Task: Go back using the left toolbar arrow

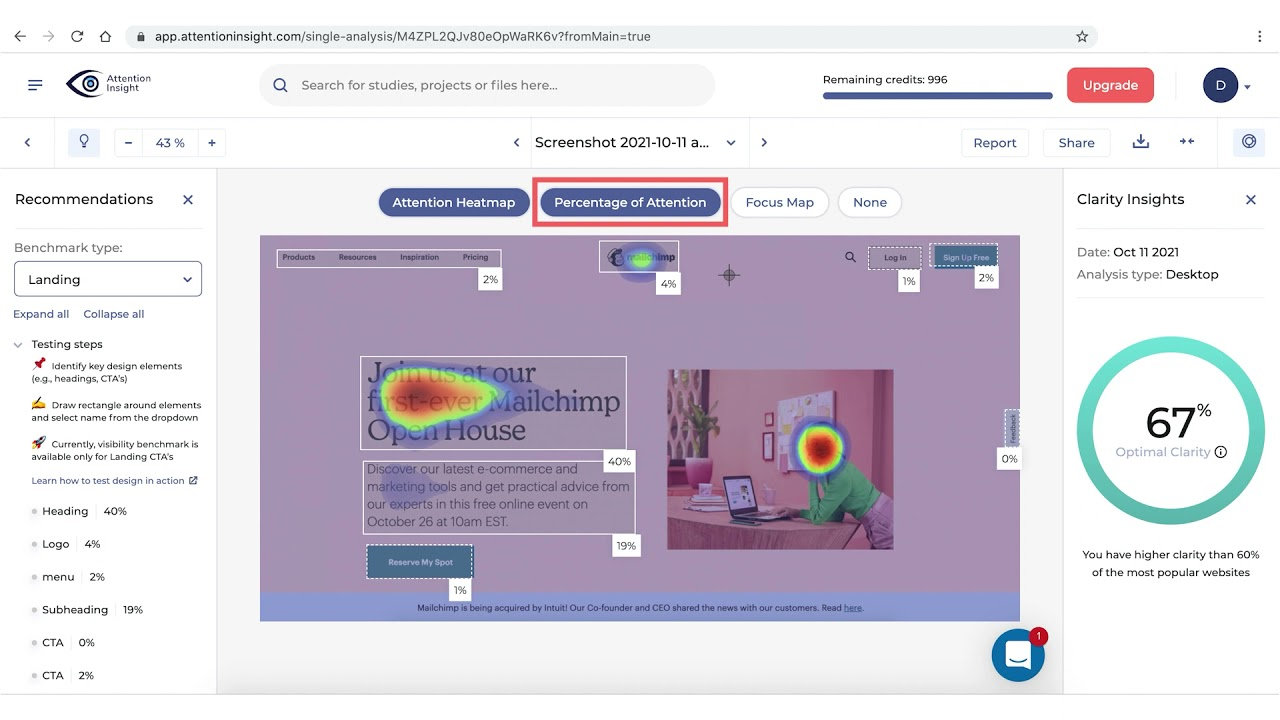Action: [x=27, y=143]
